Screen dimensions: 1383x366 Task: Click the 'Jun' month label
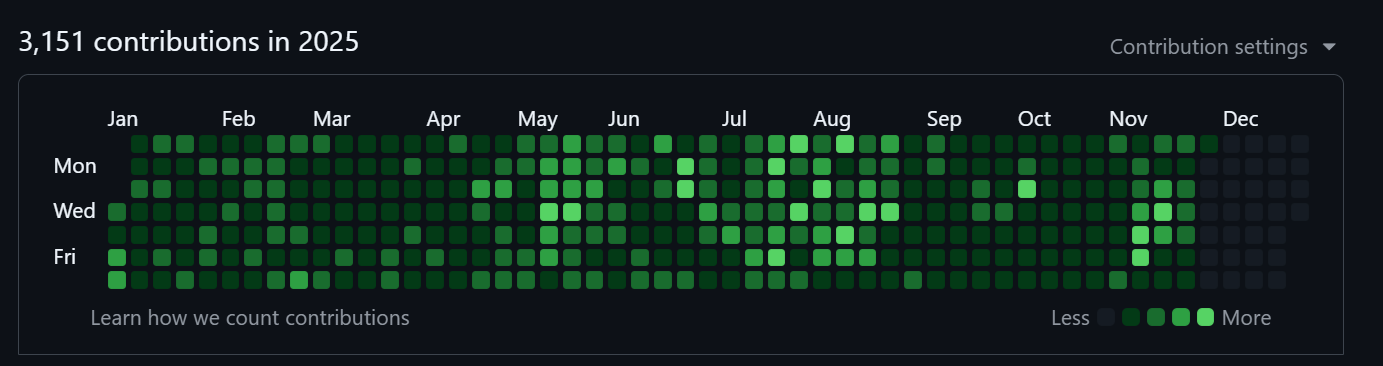click(624, 120)
